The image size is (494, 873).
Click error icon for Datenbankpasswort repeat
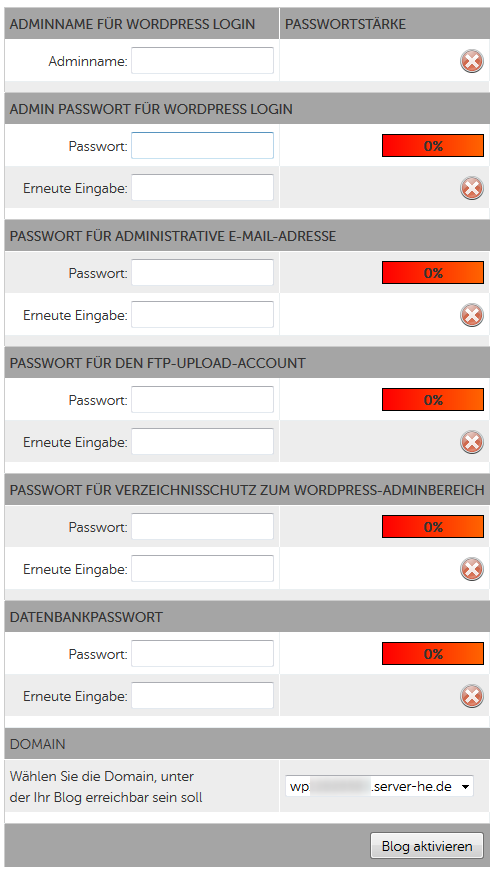[471, 696]
